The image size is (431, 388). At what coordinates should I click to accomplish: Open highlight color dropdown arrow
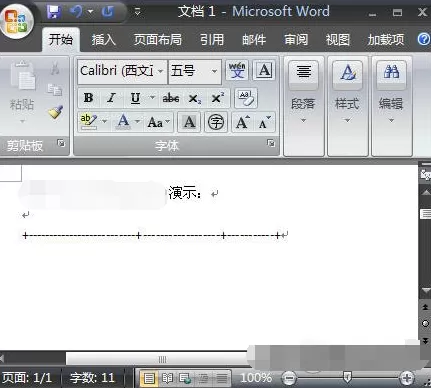click(x=104, y=121)
